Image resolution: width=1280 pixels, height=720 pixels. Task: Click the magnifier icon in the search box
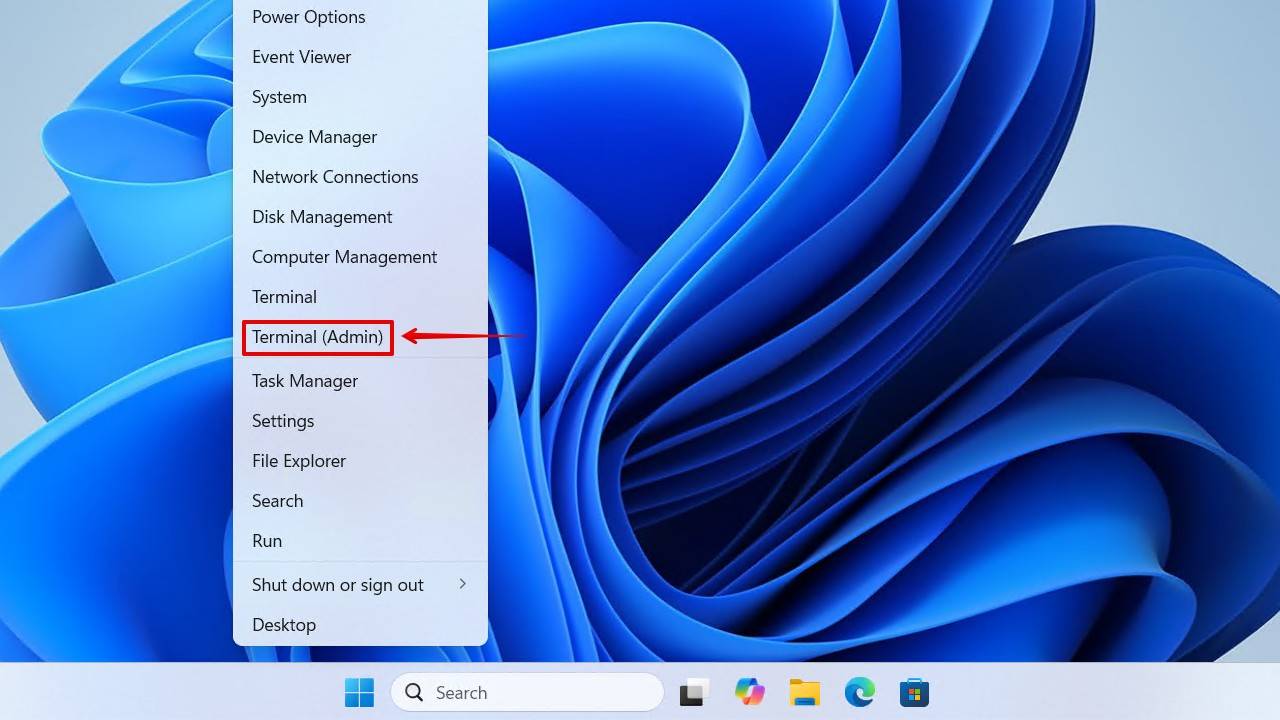(414, 692)
